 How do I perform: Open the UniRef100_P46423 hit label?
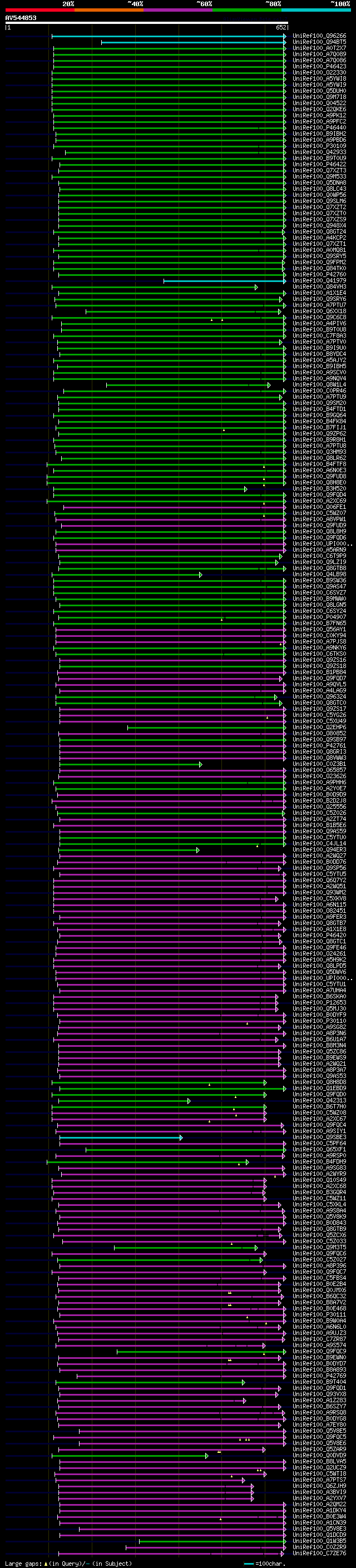tap(319, 66)
